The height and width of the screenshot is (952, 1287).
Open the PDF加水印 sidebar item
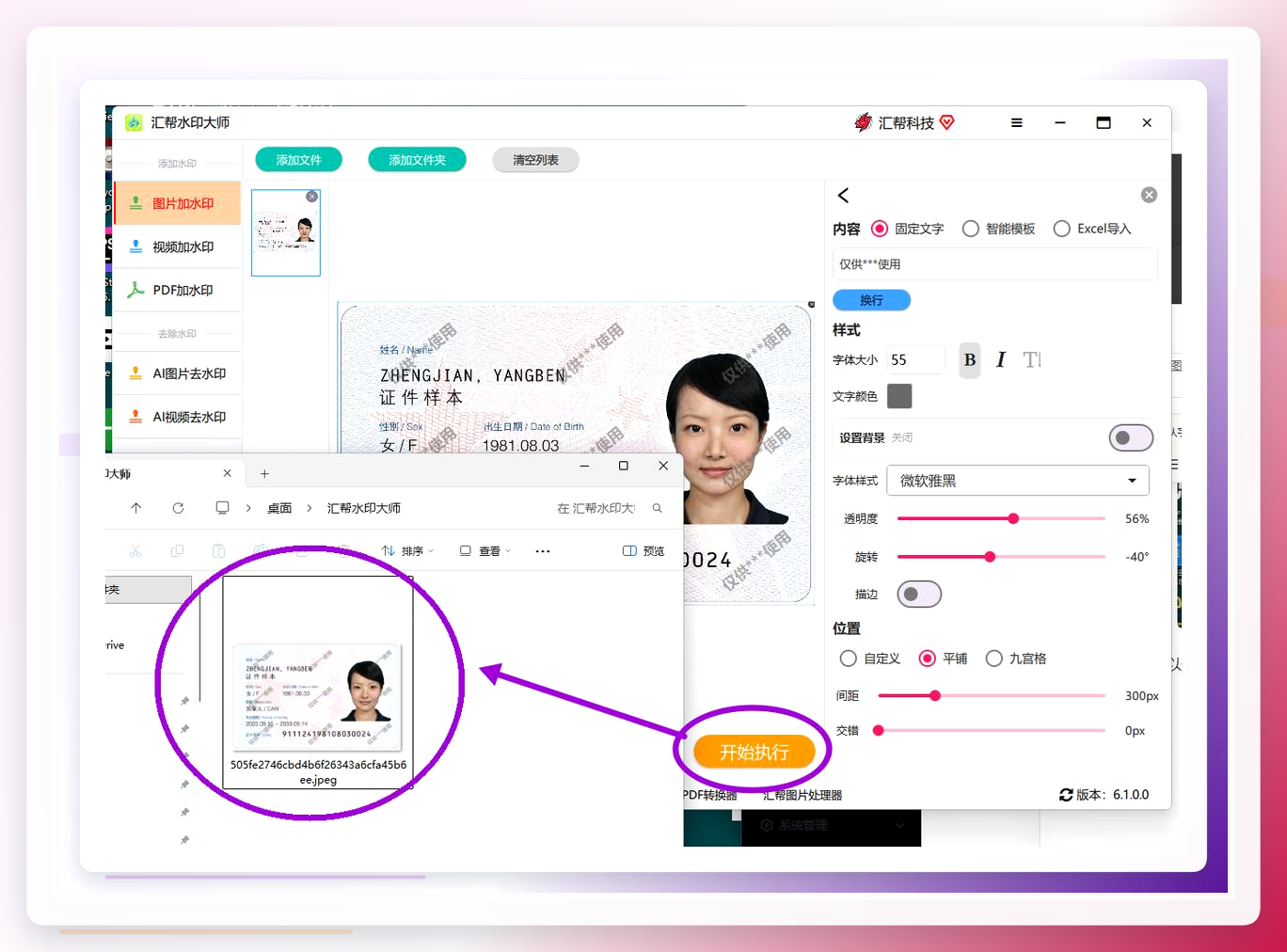(x=178, y=290)
